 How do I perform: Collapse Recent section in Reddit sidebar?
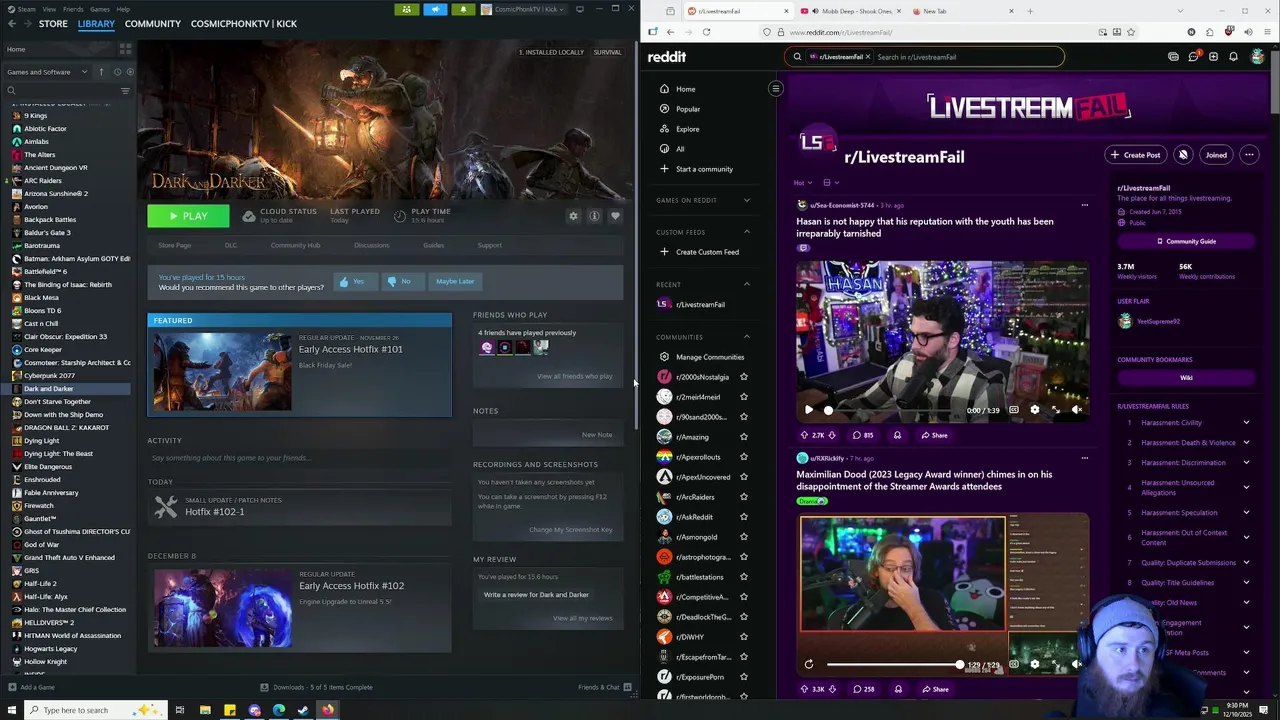pos(746,284)
